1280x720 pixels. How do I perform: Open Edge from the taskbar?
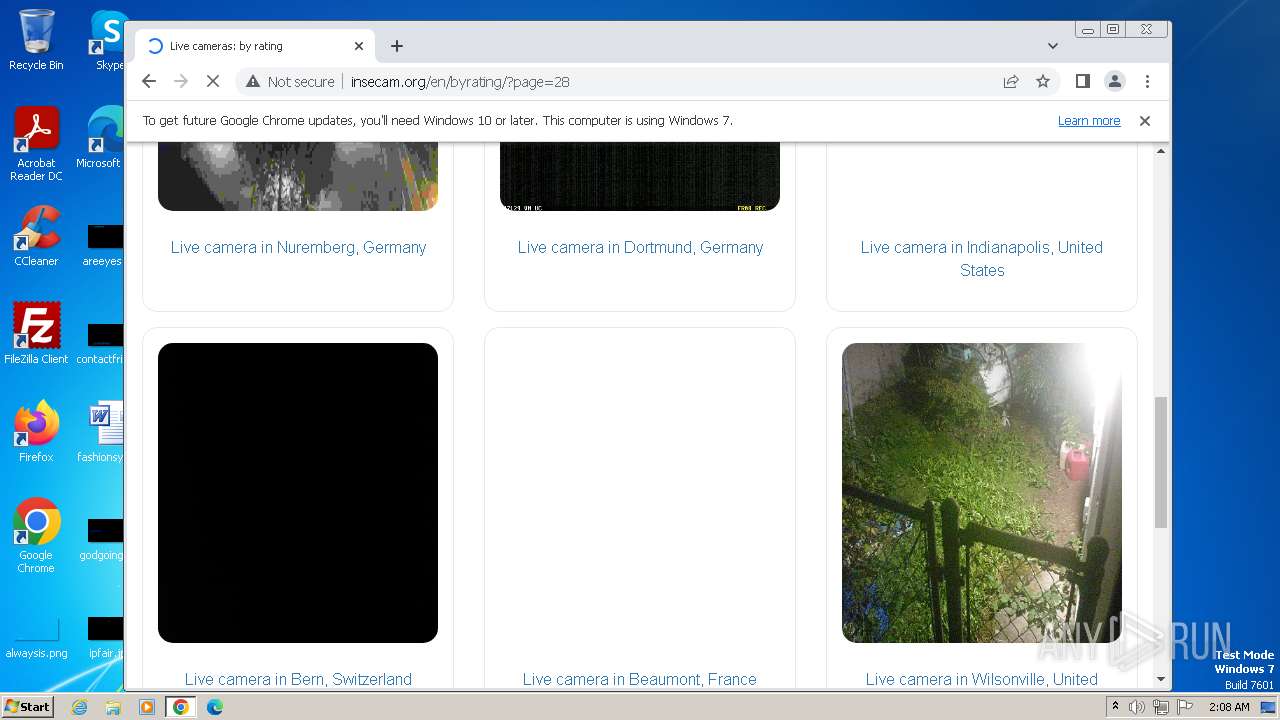point(215,707)
